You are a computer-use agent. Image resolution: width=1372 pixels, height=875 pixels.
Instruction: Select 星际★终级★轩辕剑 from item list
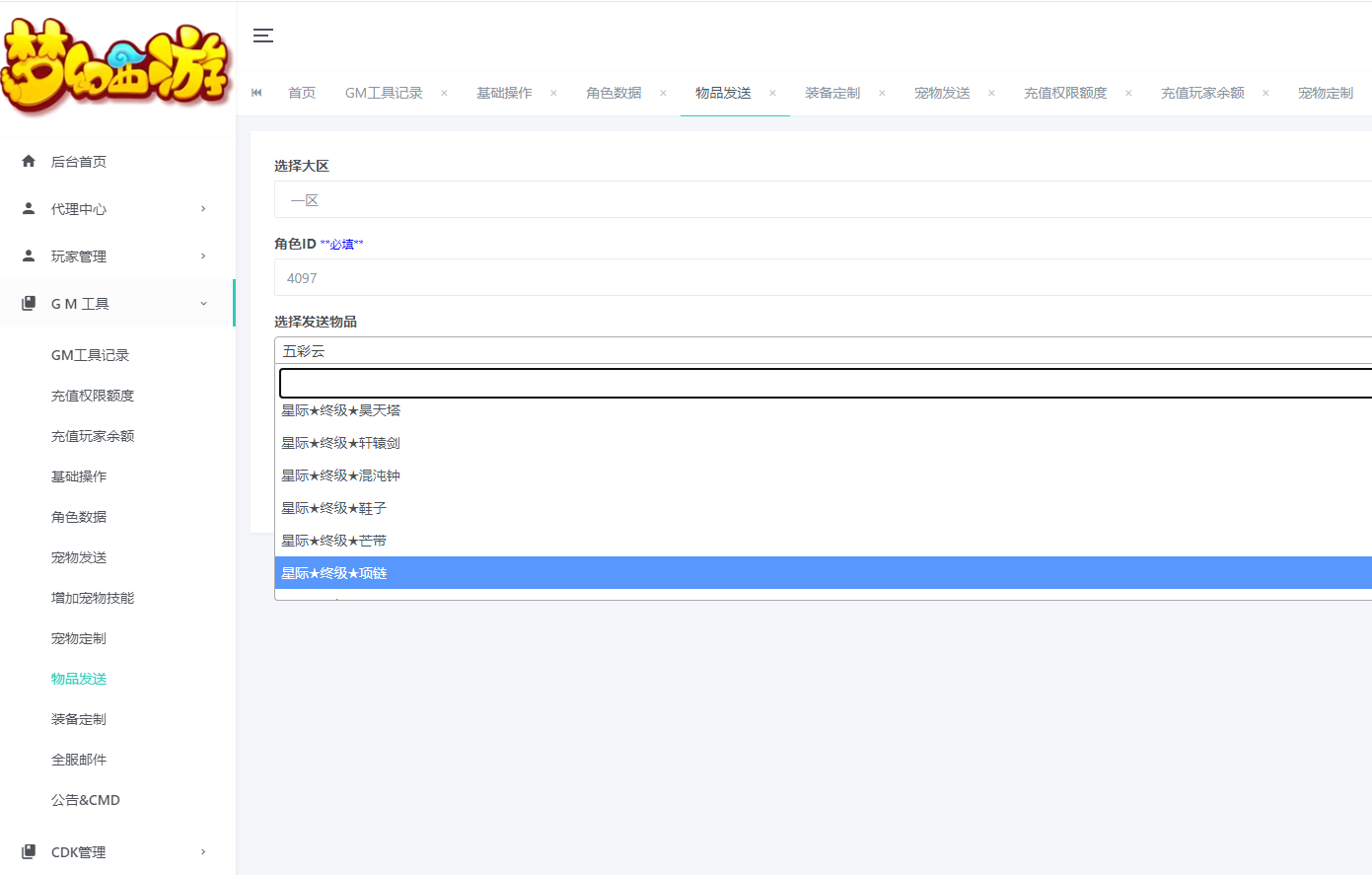coord(341,443)
